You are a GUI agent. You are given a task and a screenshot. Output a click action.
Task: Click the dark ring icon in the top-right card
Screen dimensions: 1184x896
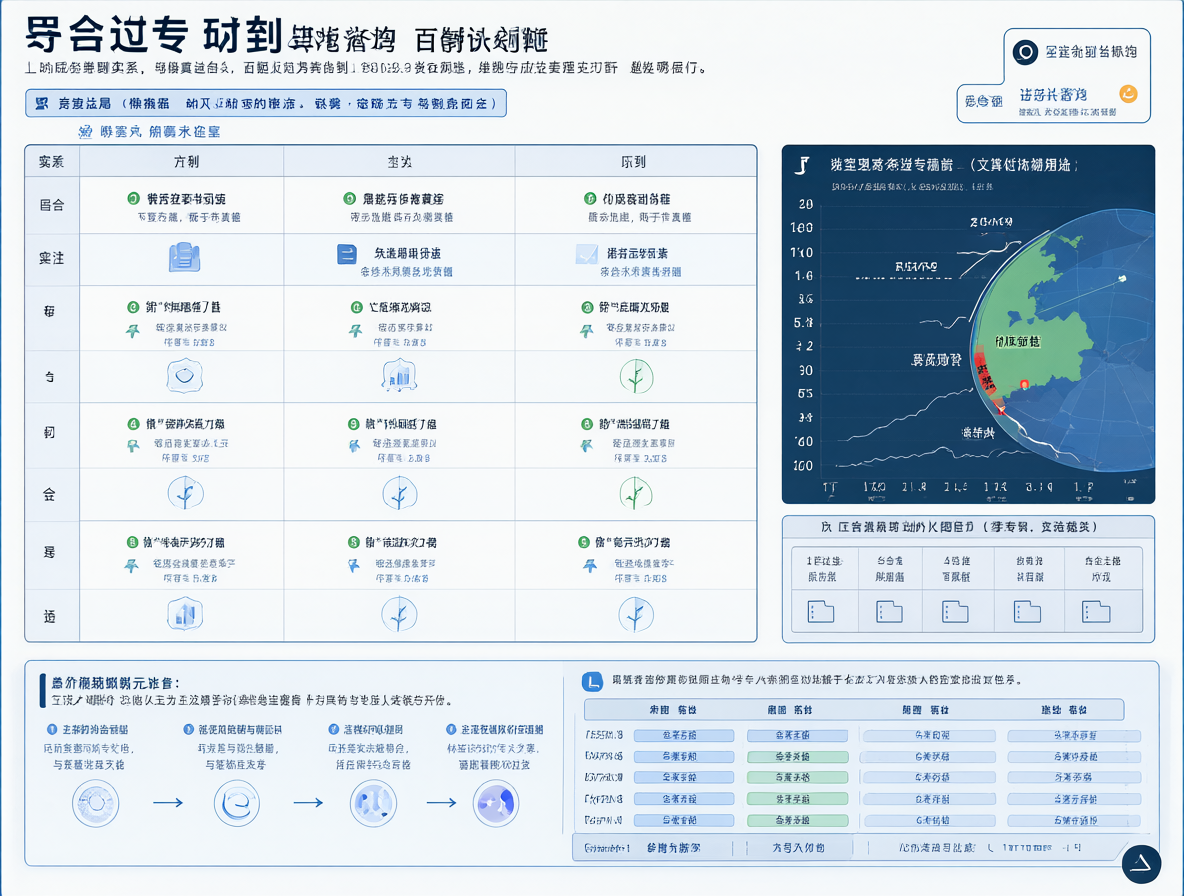[1025, 52]
